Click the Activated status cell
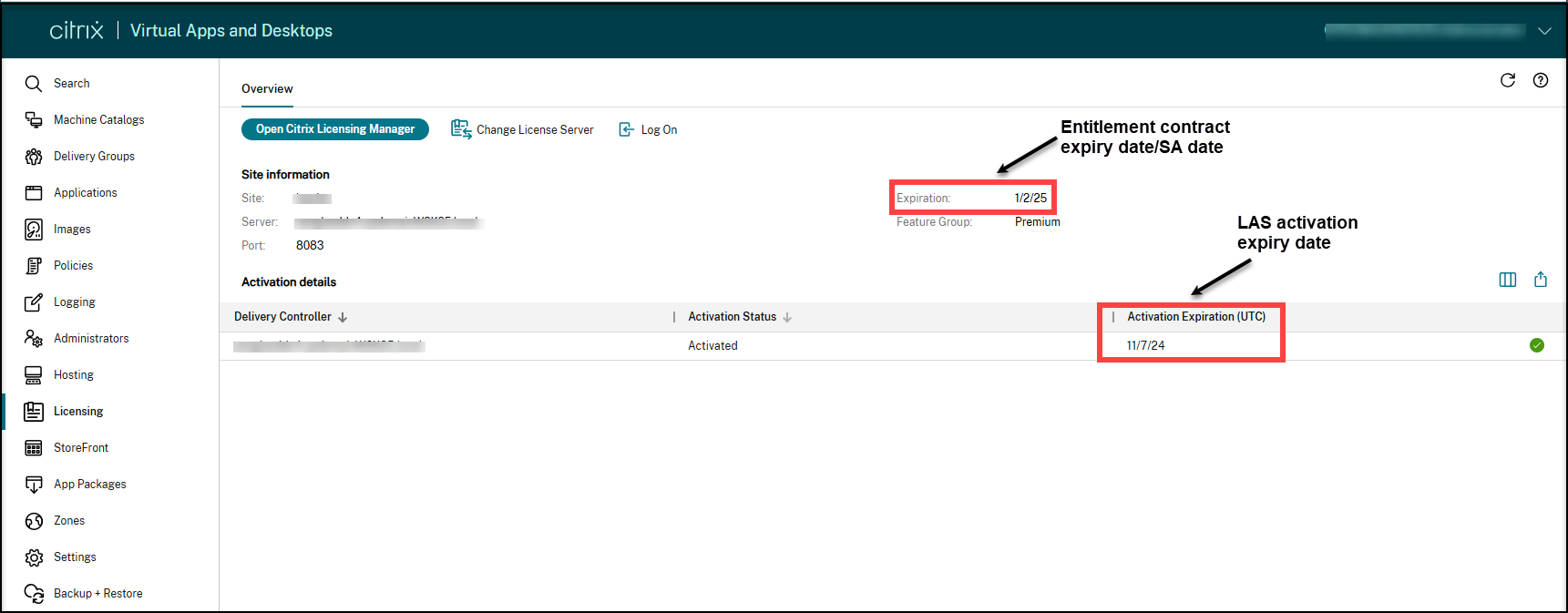 [712, 346]
